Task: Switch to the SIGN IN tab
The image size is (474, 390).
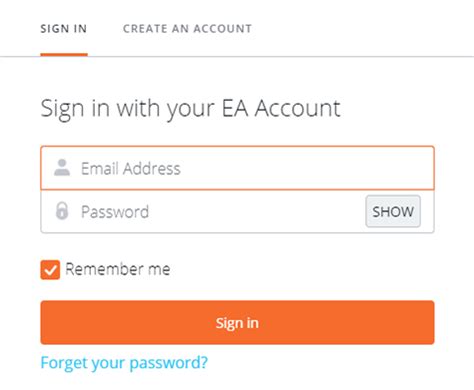Action: [x=64, y=29]
